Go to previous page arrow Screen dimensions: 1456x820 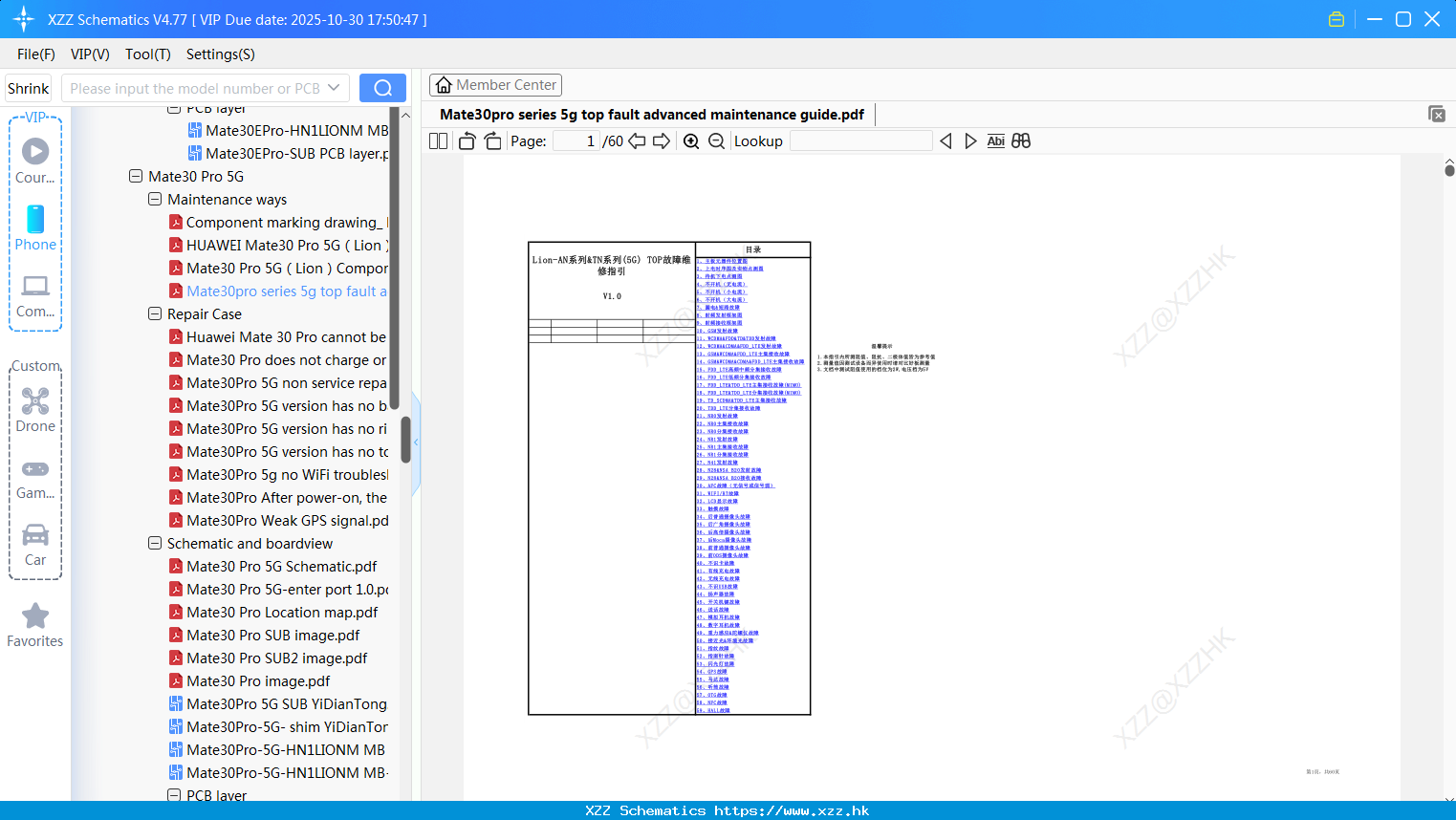click(637, 141)
